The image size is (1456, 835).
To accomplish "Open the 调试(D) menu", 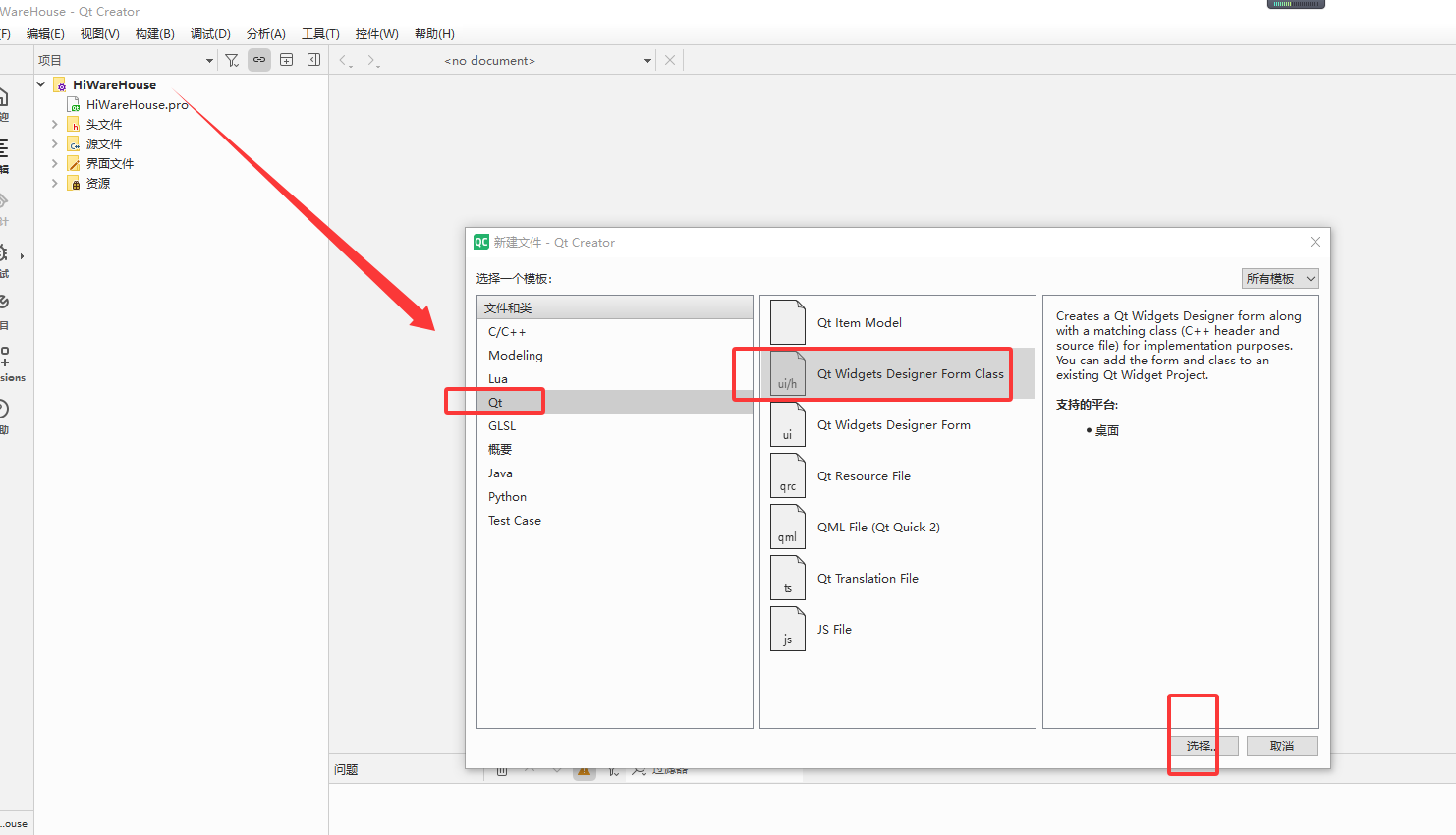I will 210,33.
